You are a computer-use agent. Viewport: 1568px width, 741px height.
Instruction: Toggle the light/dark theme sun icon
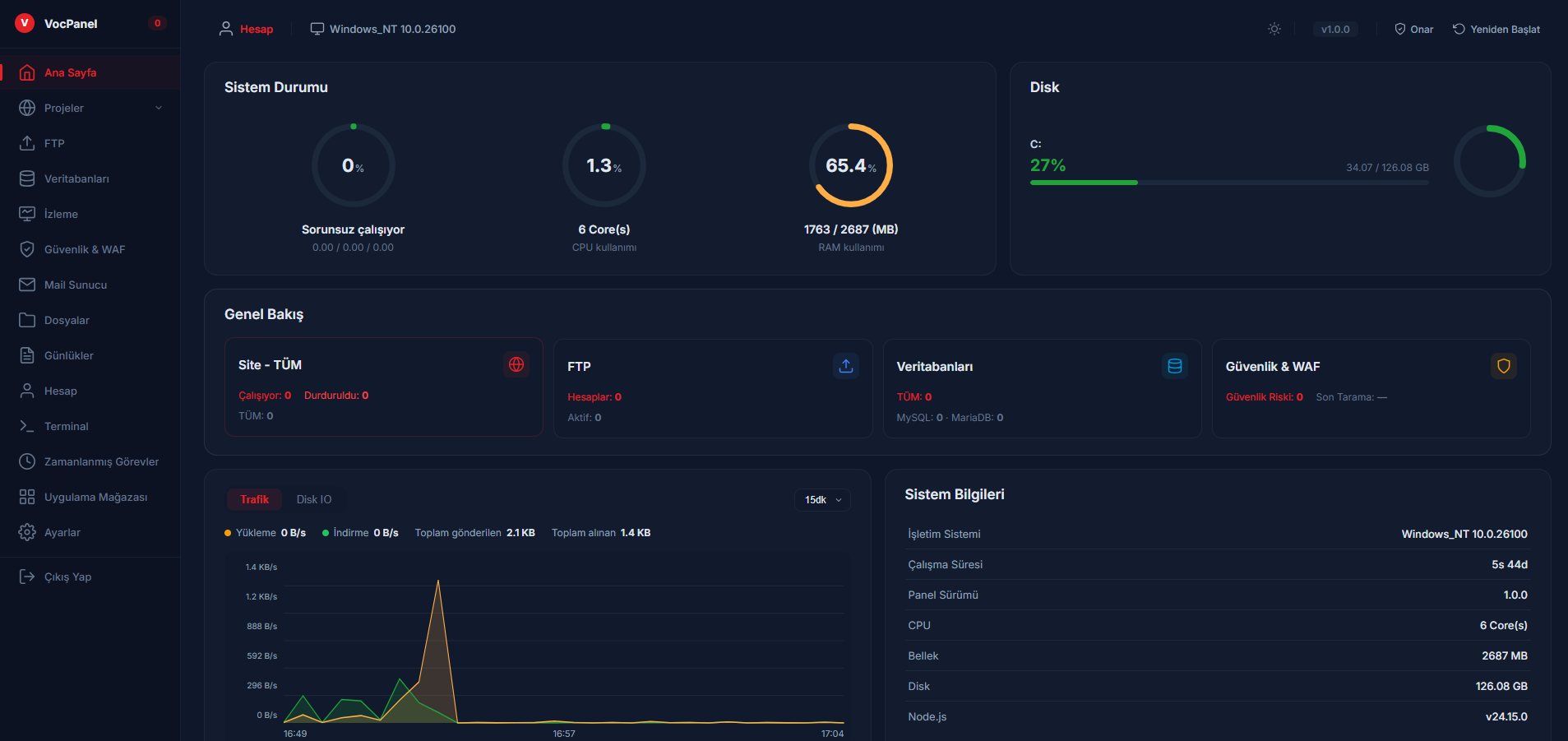click(1274, 29)
